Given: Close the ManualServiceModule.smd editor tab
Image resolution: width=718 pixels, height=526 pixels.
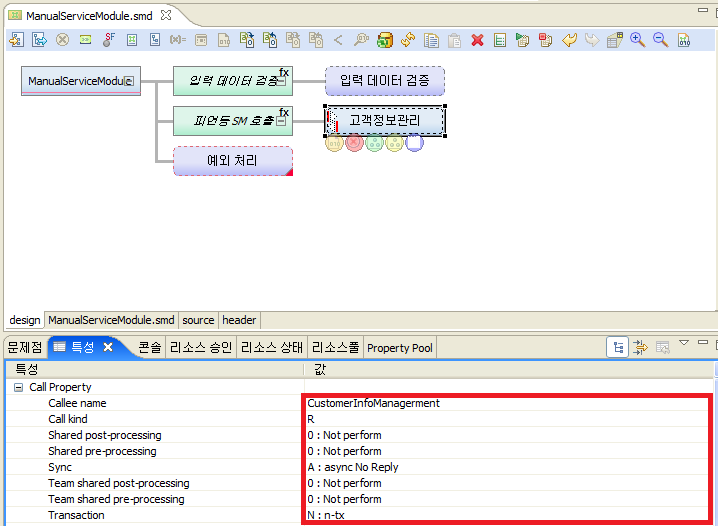Looking at the screenshot, I should (166, 15).
